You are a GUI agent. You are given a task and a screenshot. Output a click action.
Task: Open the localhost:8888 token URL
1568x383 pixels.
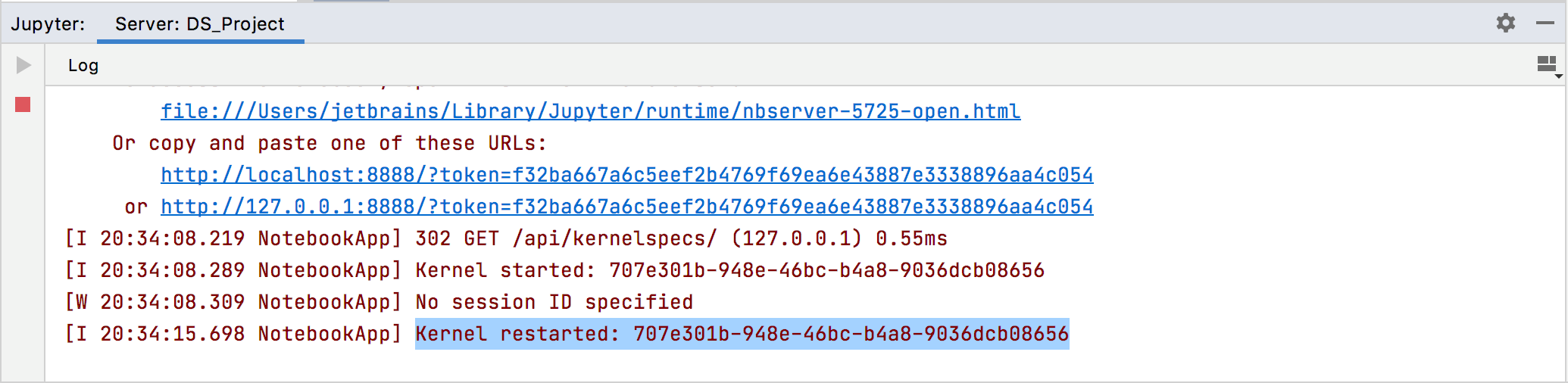626,176
